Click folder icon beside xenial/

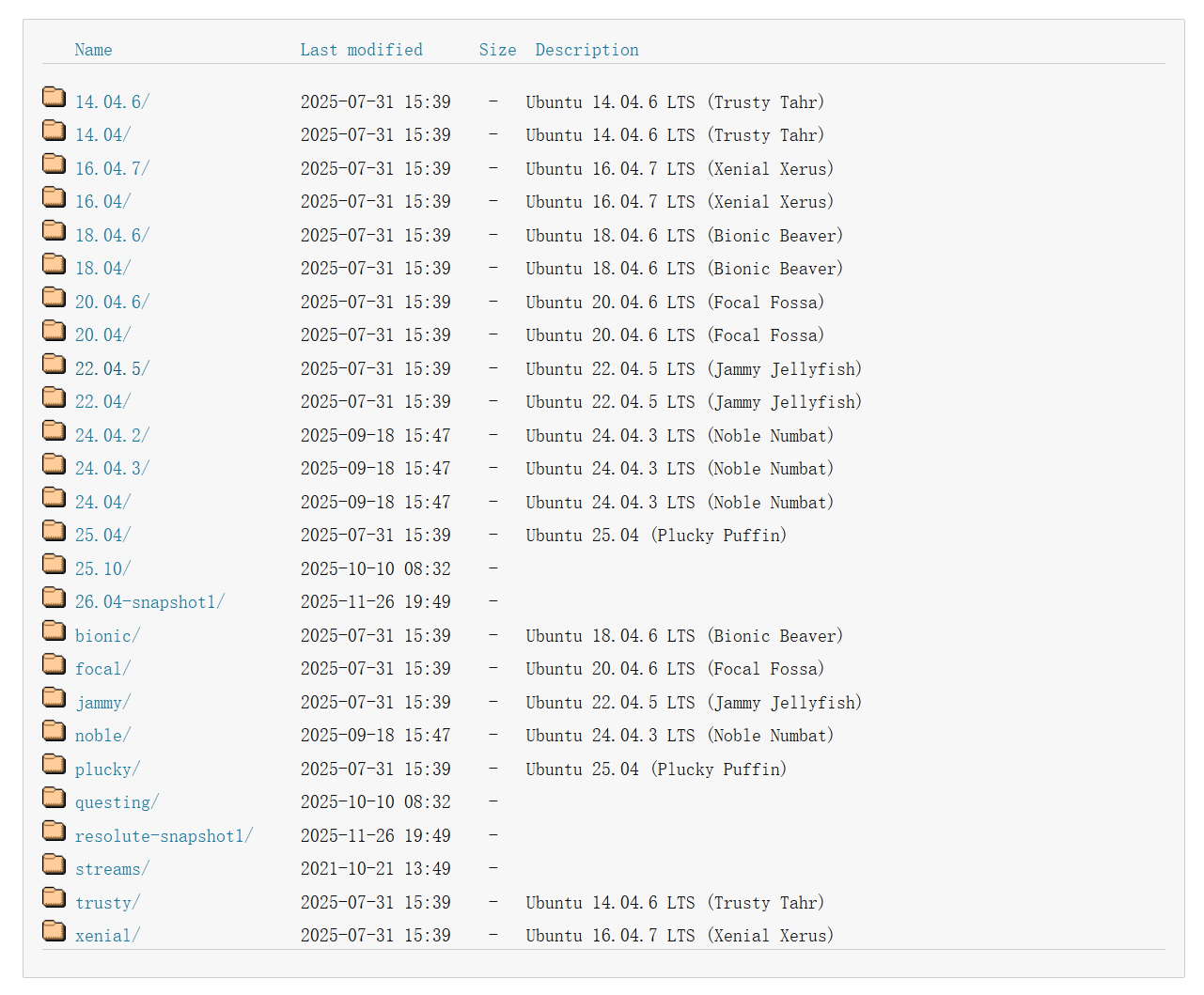(x=55, y=930)
